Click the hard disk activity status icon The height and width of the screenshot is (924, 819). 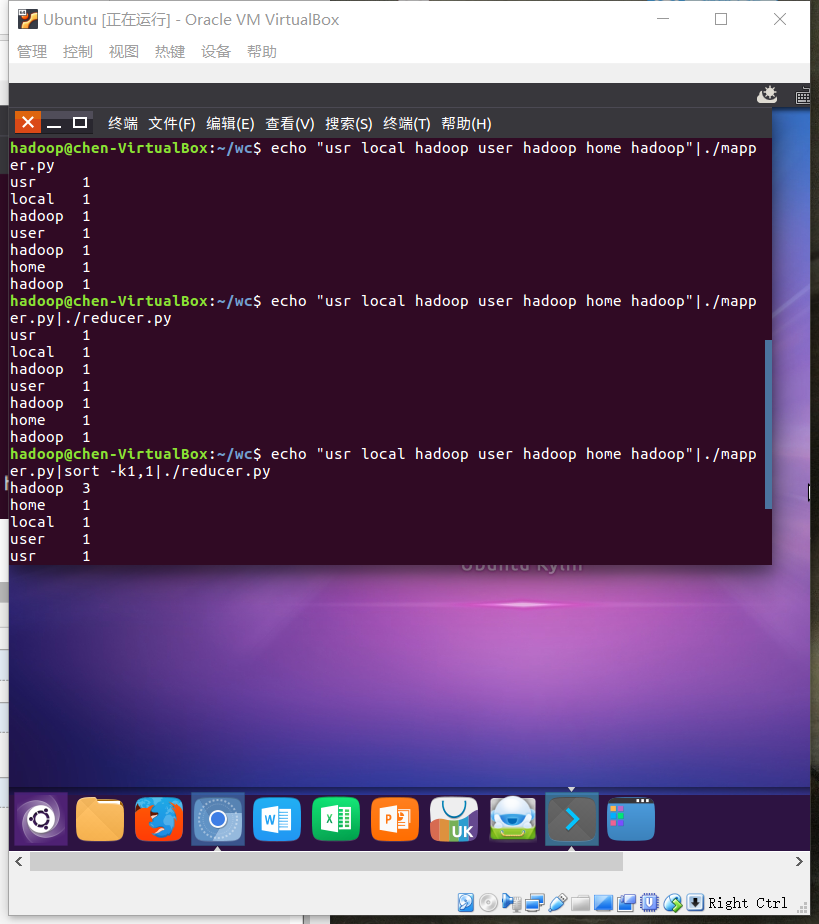coord(465,902)
